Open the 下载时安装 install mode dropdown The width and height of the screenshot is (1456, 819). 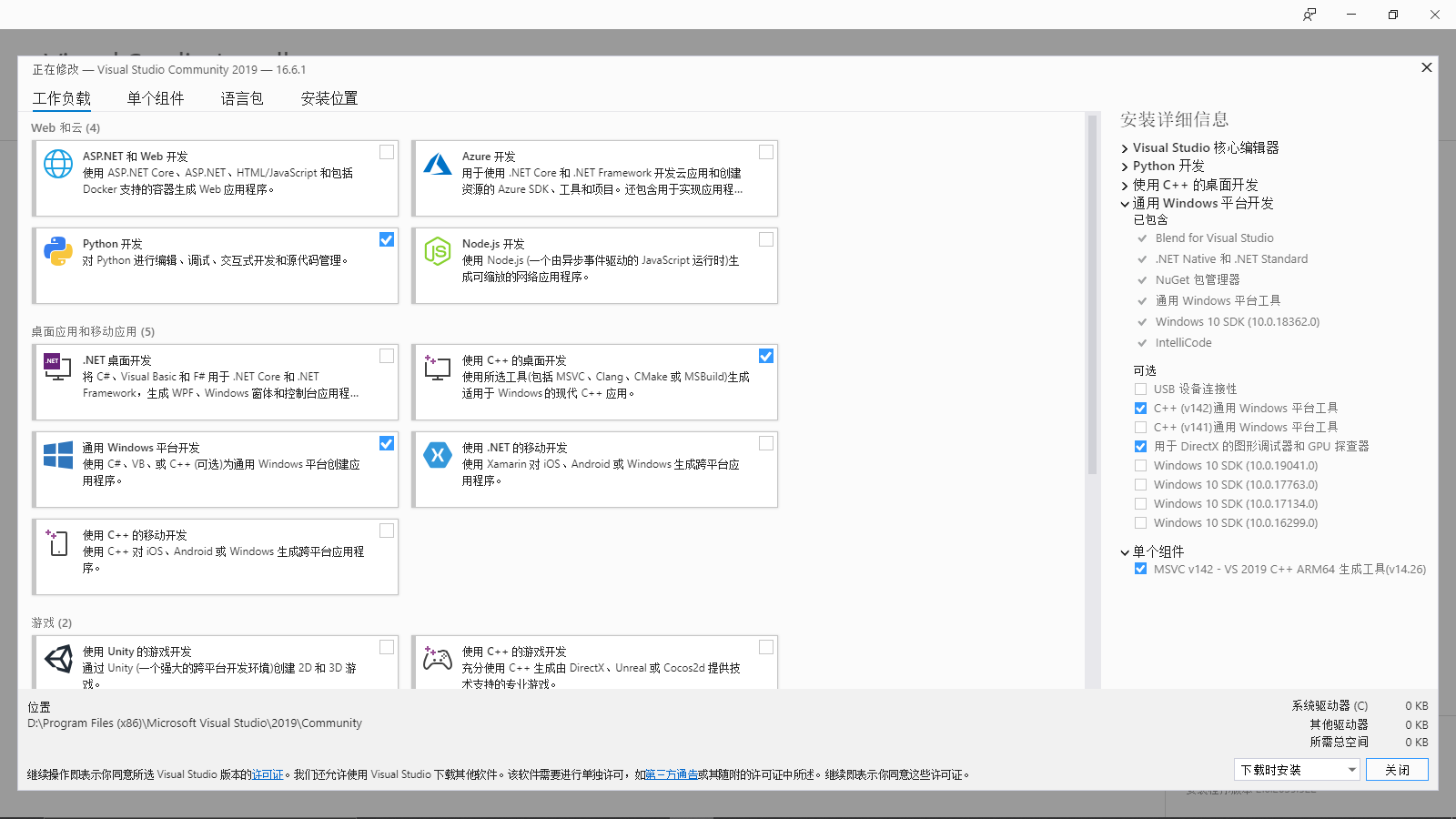(1298, 770)
